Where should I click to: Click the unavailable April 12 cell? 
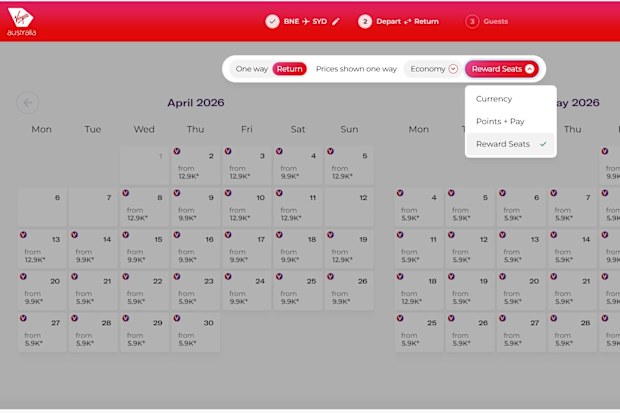[x=349, y=207]
